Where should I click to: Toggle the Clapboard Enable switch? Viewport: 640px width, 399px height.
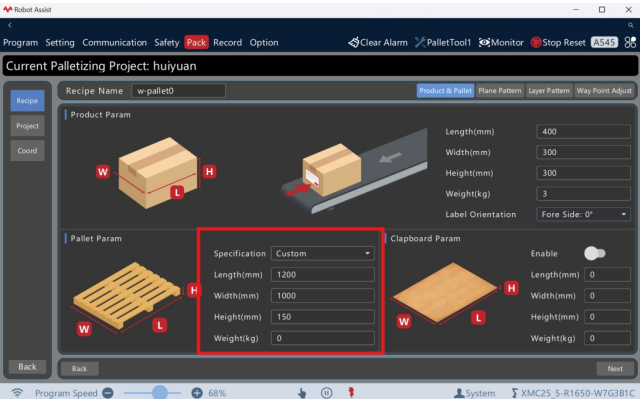pyautogui.click(x=595, y=253)
